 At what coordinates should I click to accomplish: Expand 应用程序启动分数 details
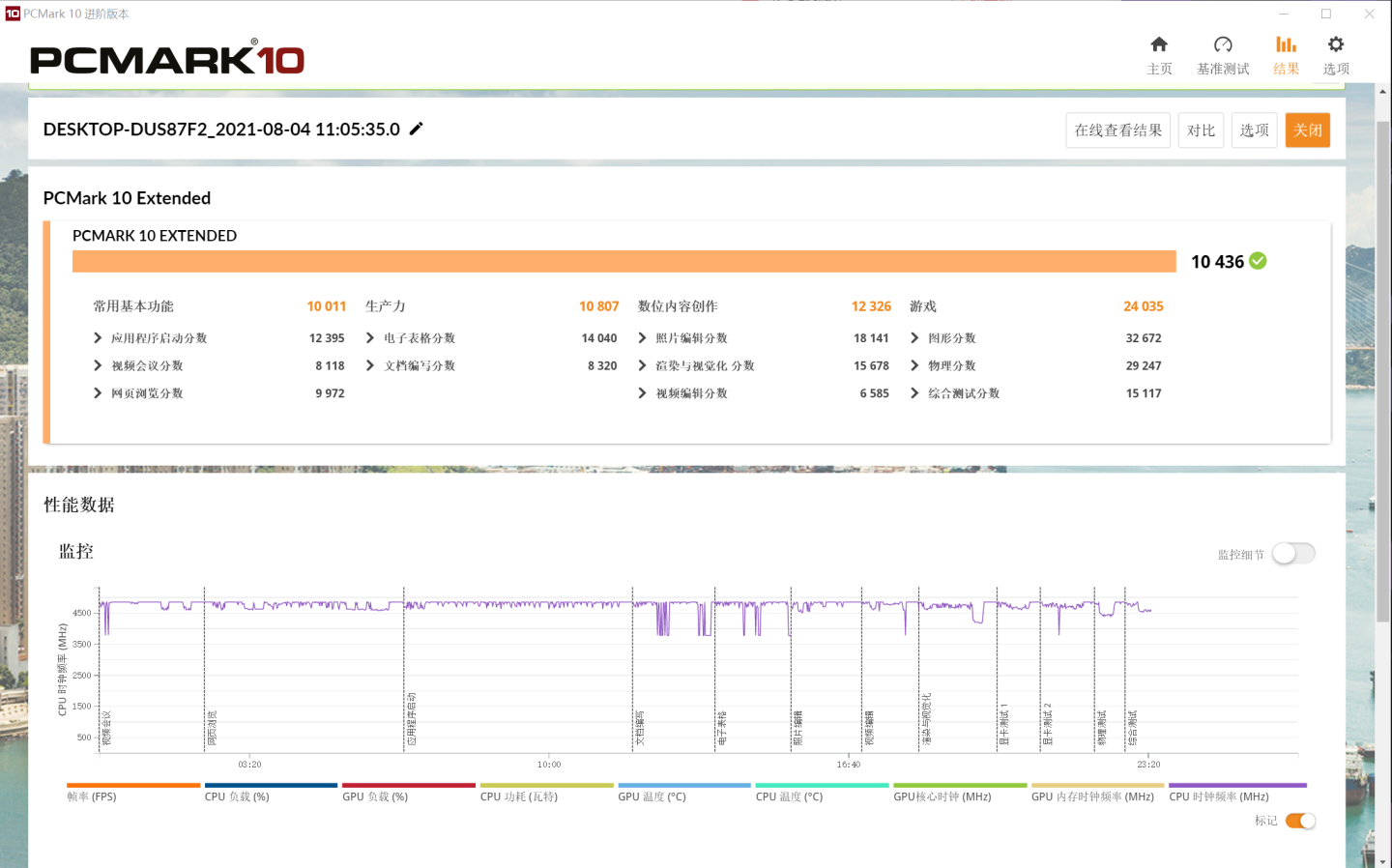(x=98, y=338)
